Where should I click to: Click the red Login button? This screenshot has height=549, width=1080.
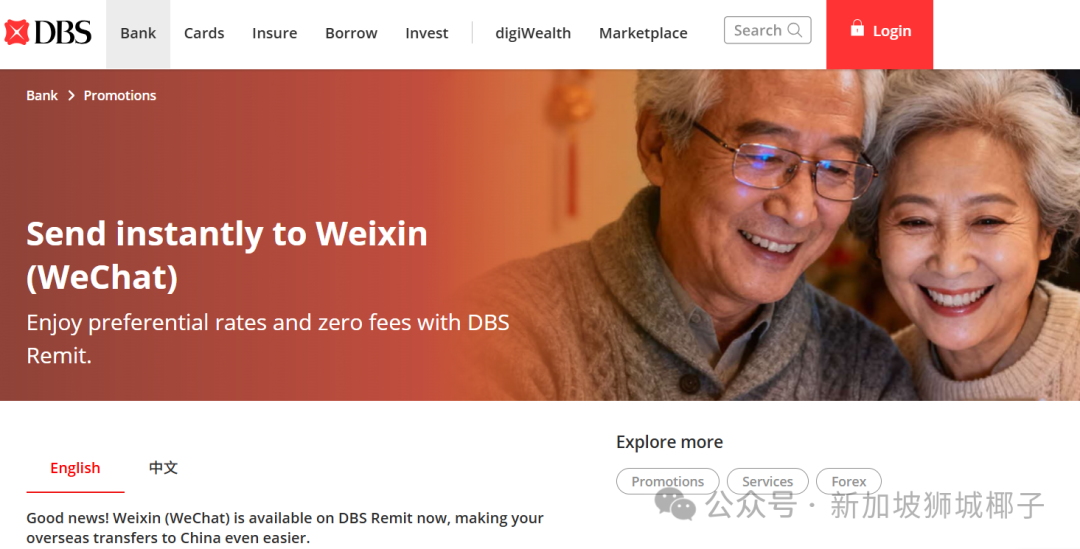(x=880, y=34)
